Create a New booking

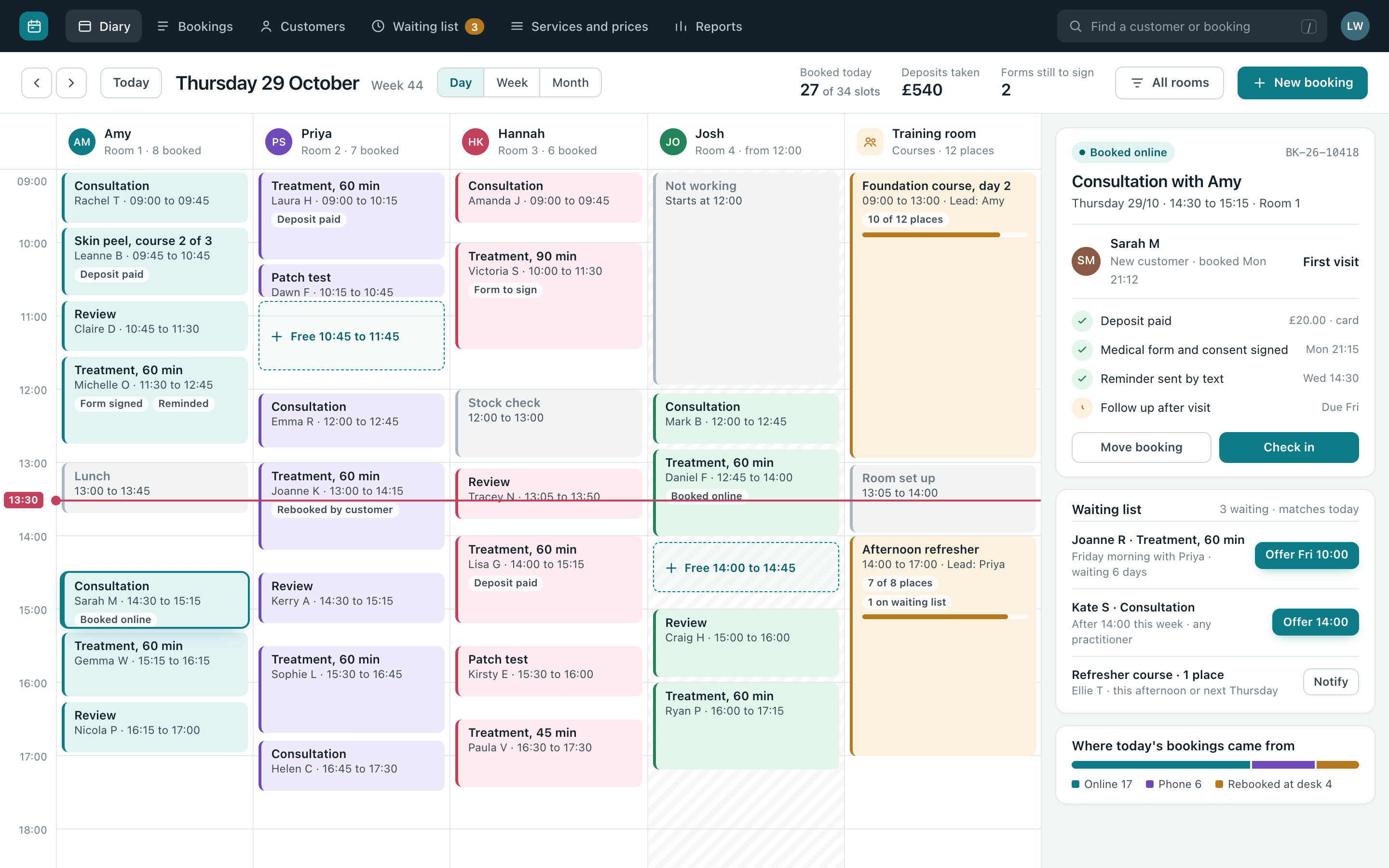(x=1302, y=82)
